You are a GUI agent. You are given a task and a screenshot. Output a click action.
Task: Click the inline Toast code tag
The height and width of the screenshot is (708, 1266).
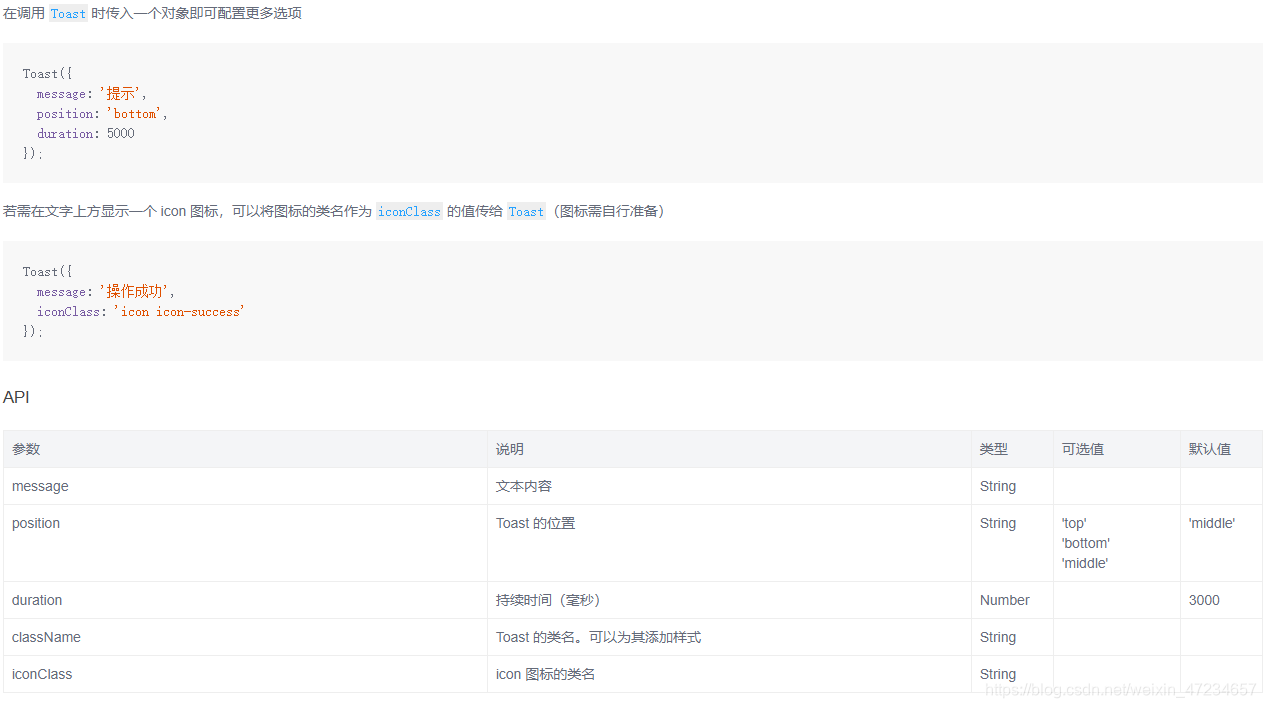pyautogui.click(x=67, y=13)
